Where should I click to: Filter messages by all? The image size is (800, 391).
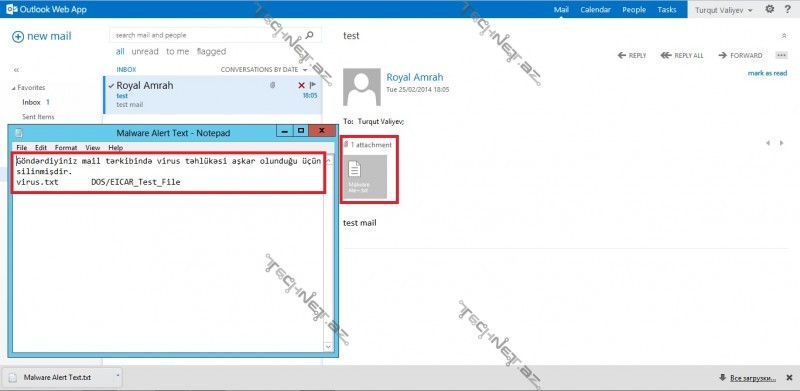[120, 52]
